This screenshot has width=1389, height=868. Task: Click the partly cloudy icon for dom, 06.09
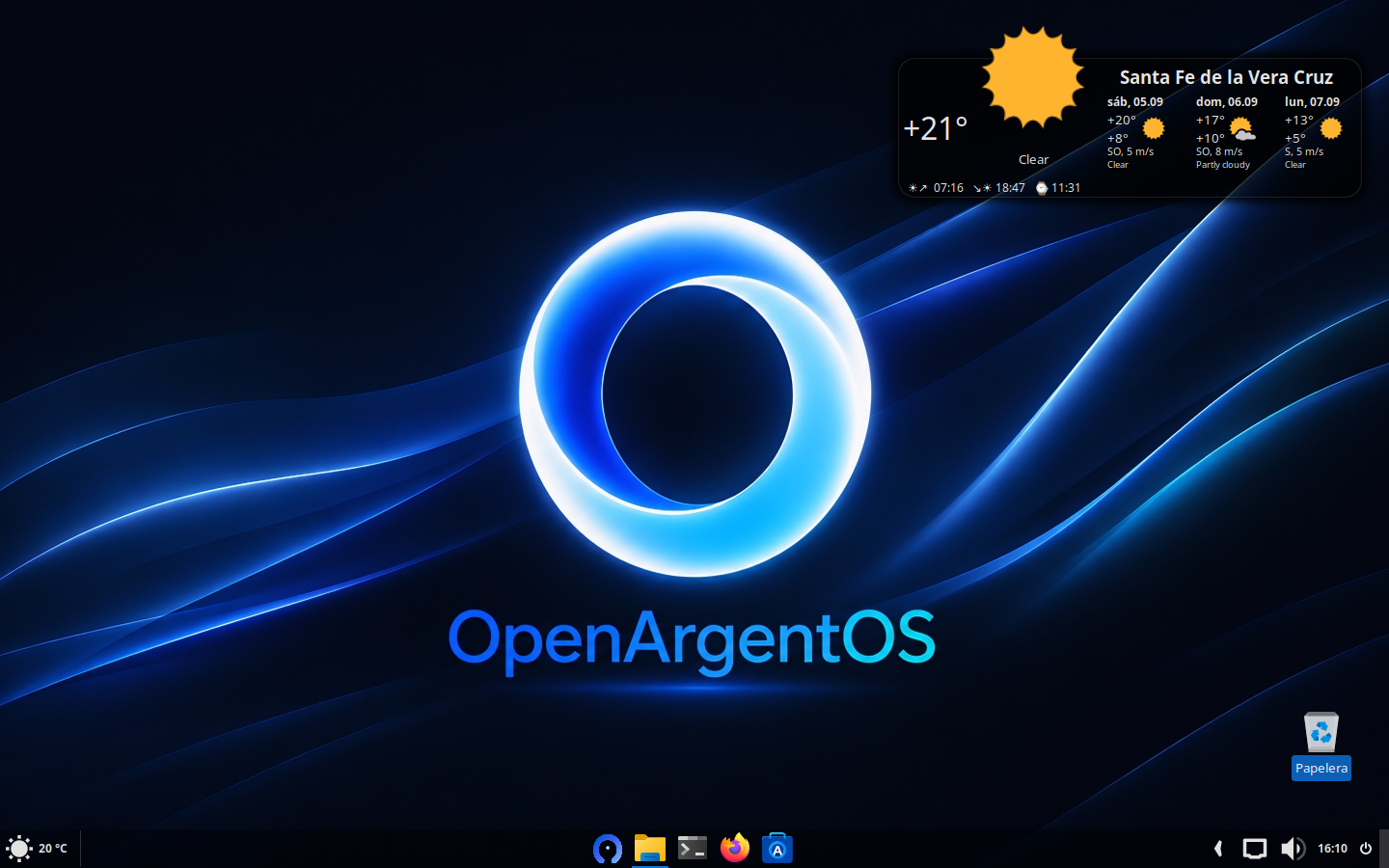pyautogui.click(x=1242, y=129)
